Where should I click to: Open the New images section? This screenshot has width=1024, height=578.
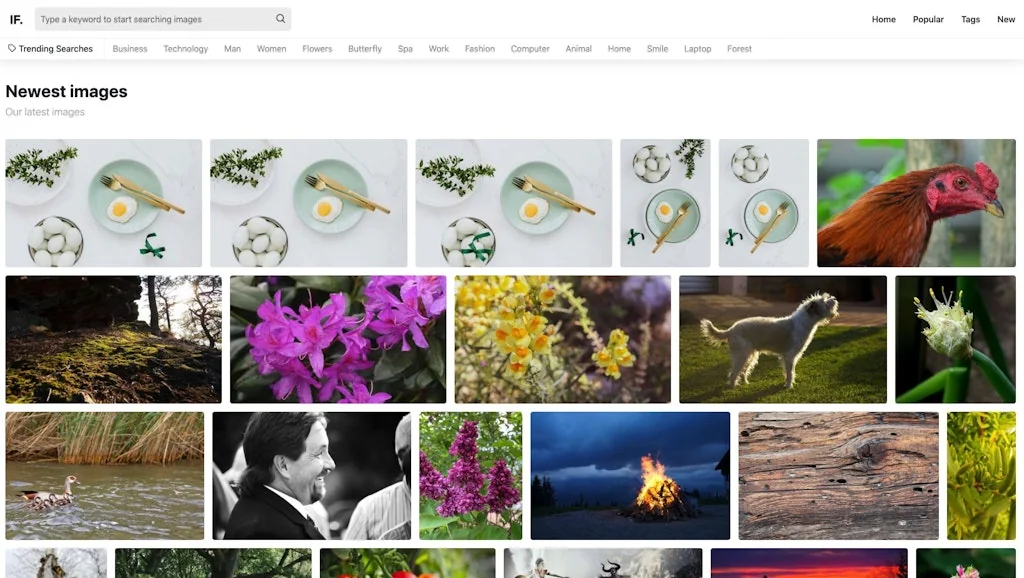coord(1005,18)
